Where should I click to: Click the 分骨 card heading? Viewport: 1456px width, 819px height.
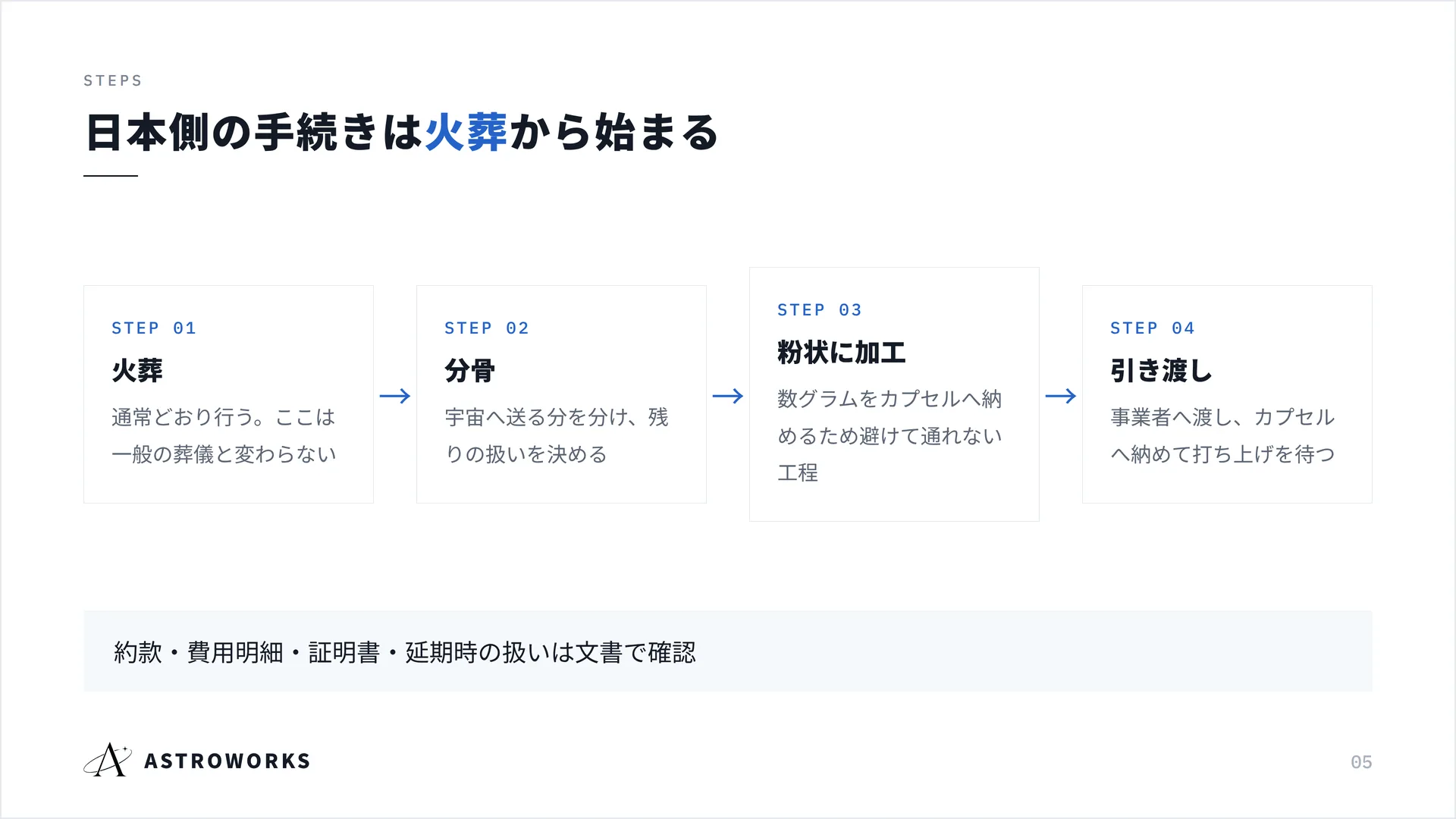[x=470, y=371]
